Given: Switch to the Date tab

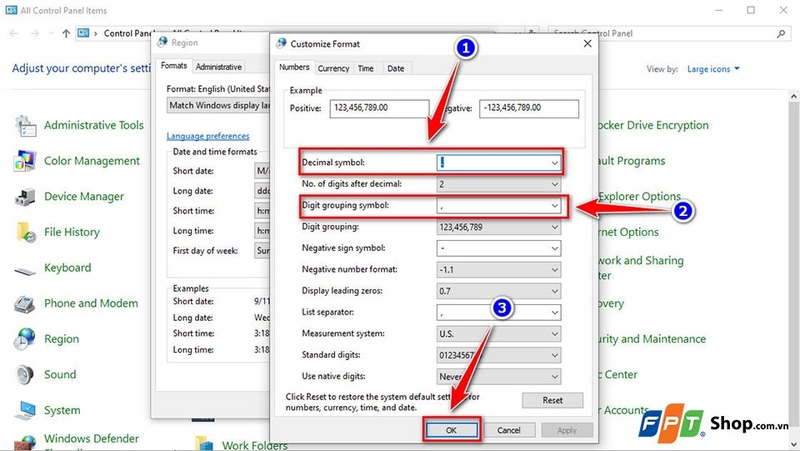Looking at the screenshot, I should pyautogui.click(x=395, y=68).
